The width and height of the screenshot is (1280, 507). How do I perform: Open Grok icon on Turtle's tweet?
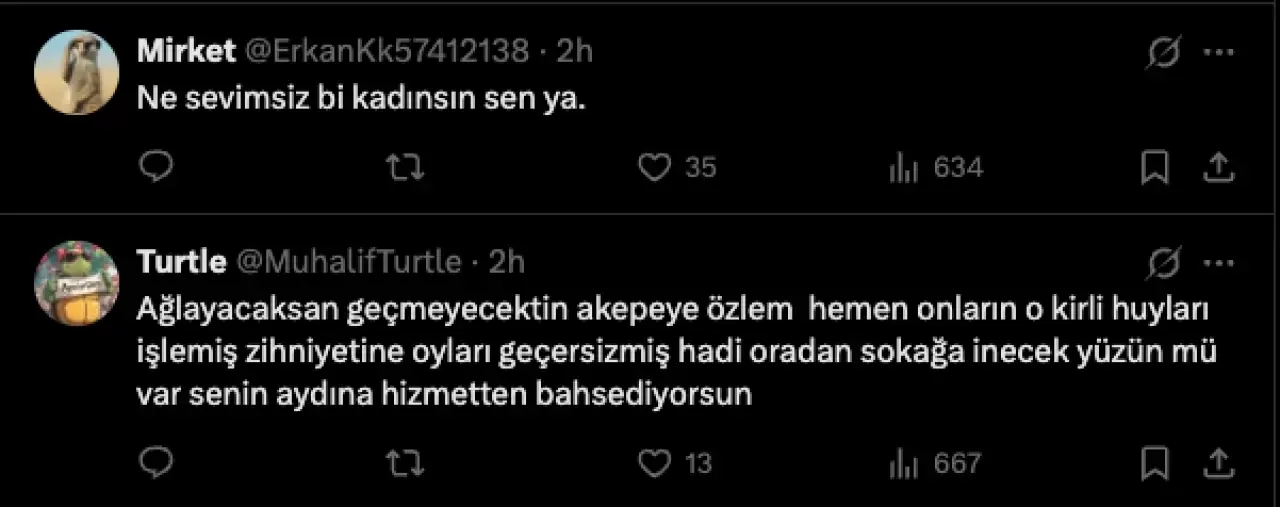[1163, 263]
